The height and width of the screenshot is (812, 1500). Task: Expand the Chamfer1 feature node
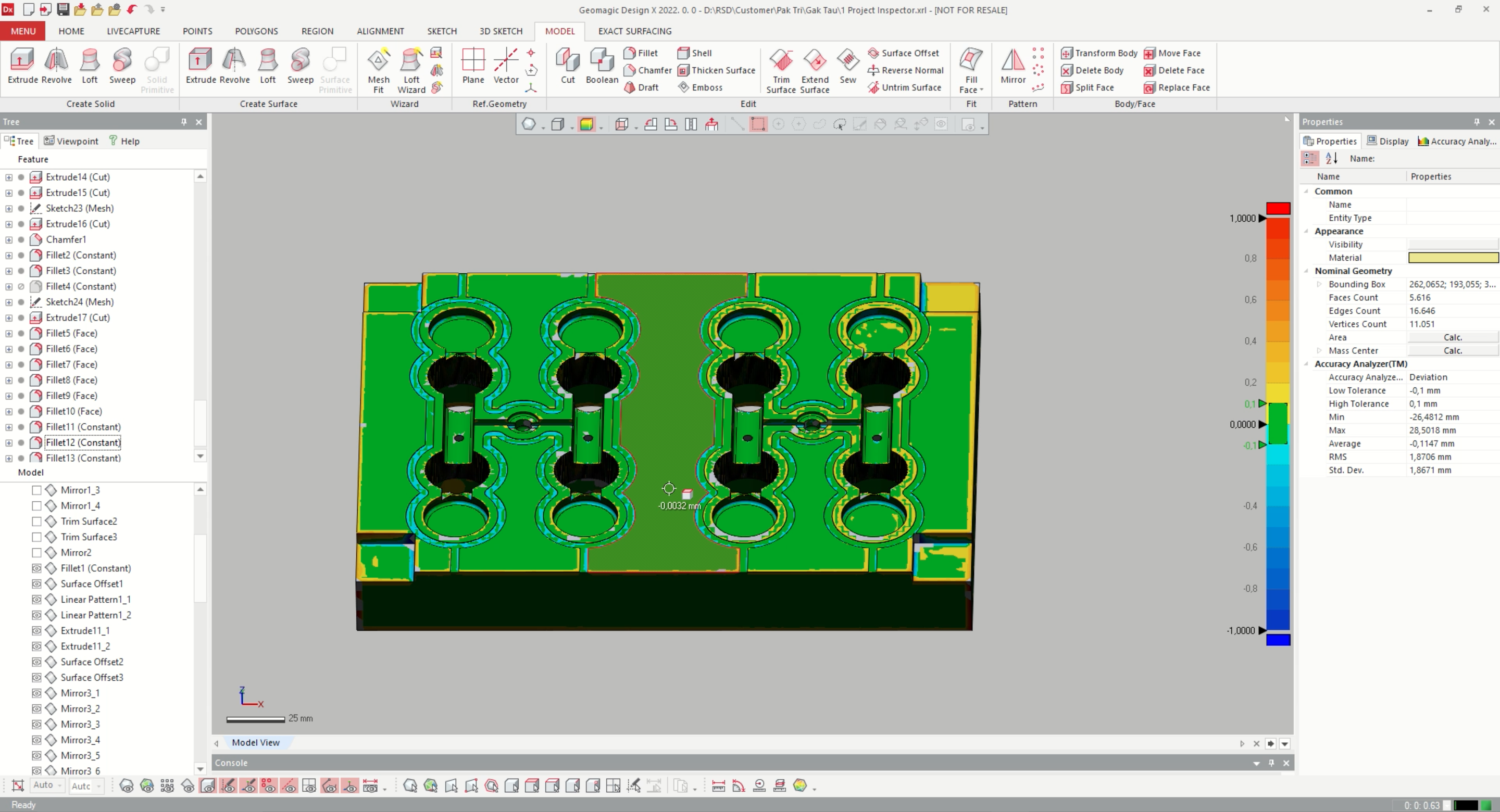coord(9,240)
